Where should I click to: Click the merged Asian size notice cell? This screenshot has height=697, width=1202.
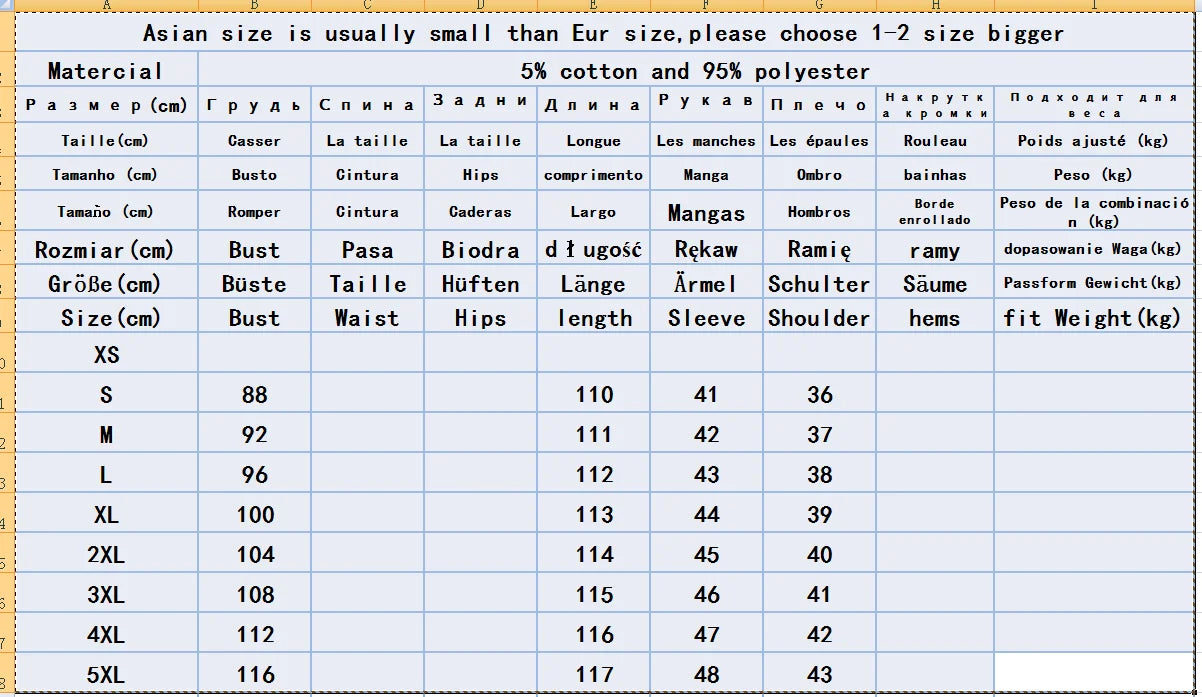click(603, 34)
